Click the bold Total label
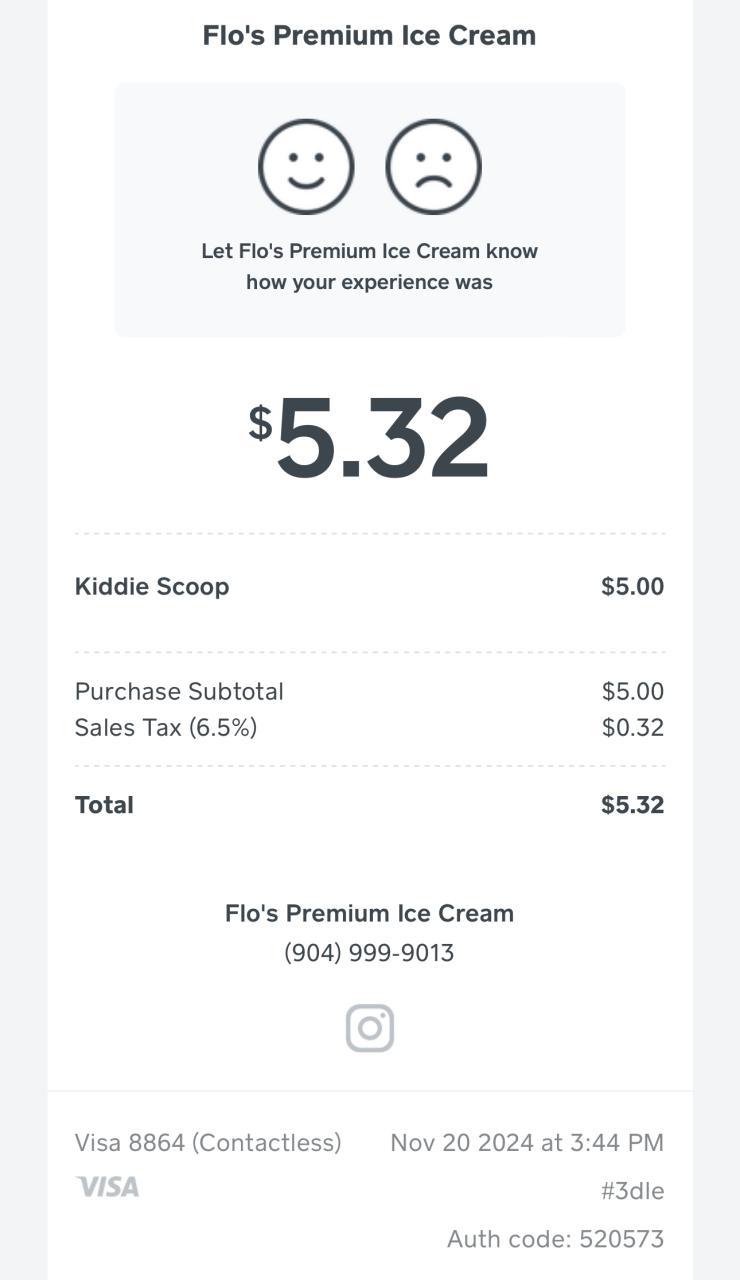 pos(104,805)
